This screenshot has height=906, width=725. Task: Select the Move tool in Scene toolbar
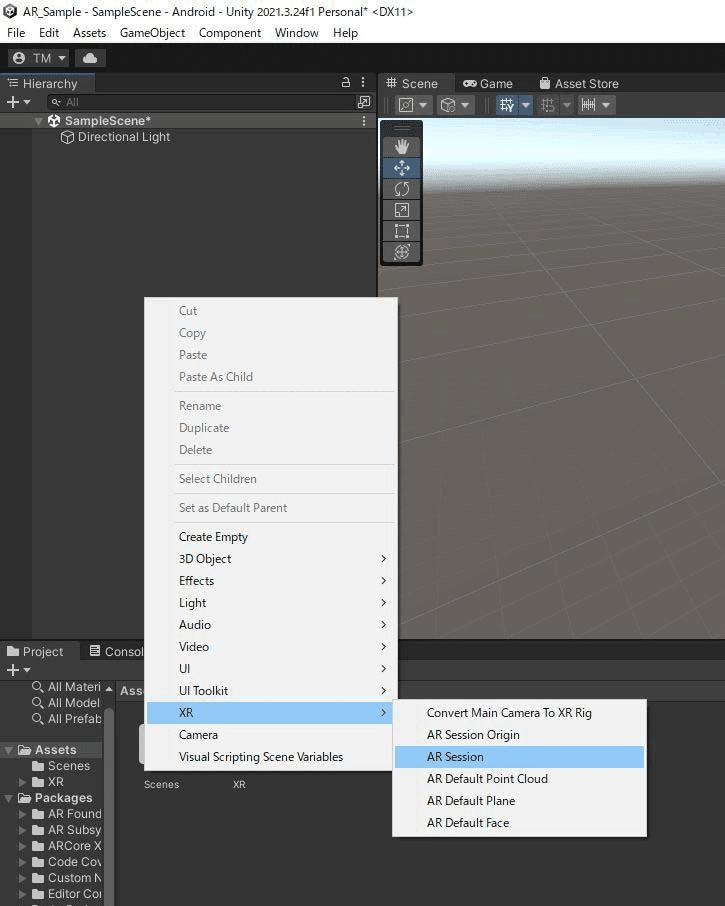[401, 168]
